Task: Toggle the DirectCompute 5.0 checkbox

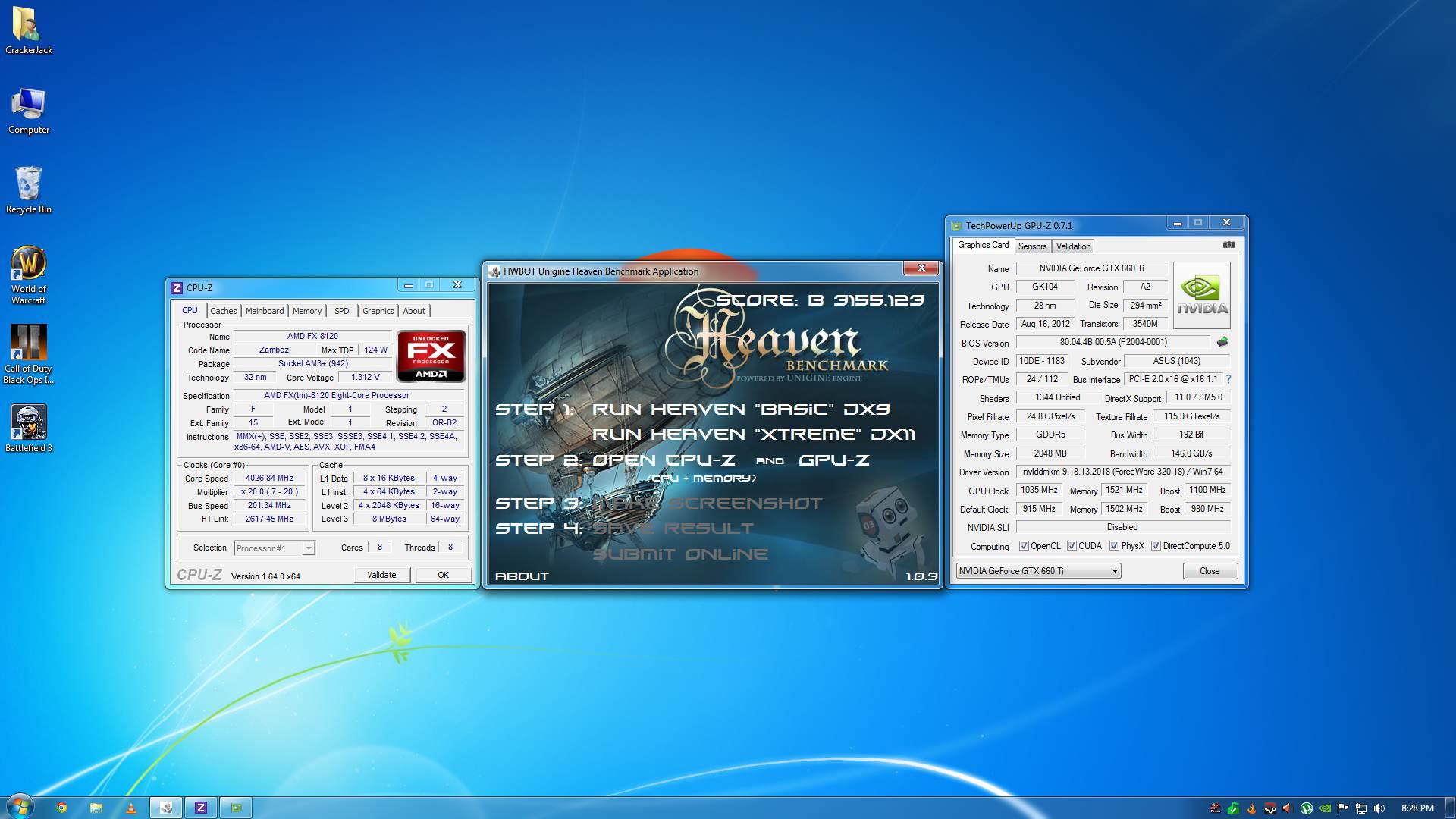Action: click(x=1156, y=546)
